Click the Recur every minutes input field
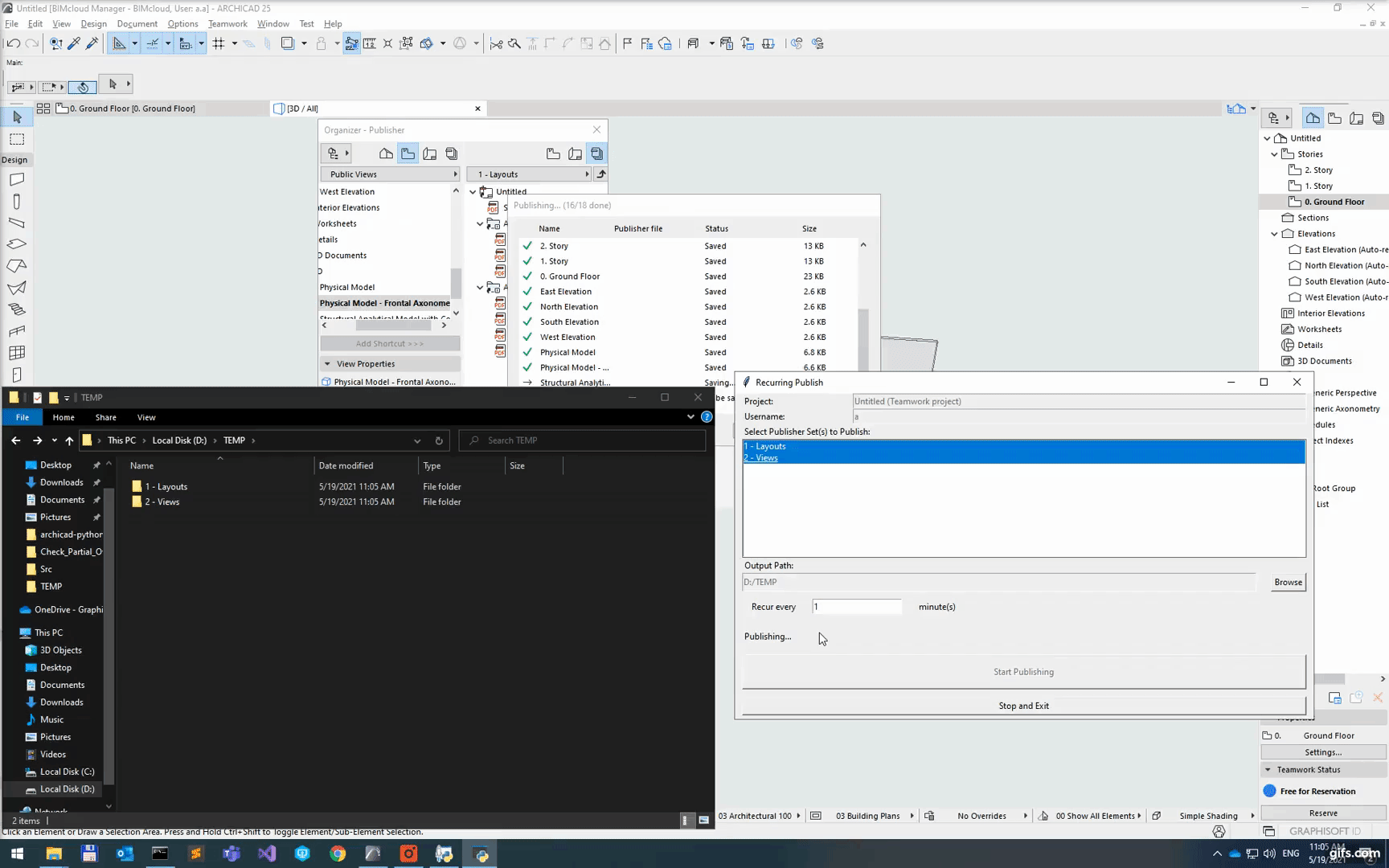 point(857,607)
